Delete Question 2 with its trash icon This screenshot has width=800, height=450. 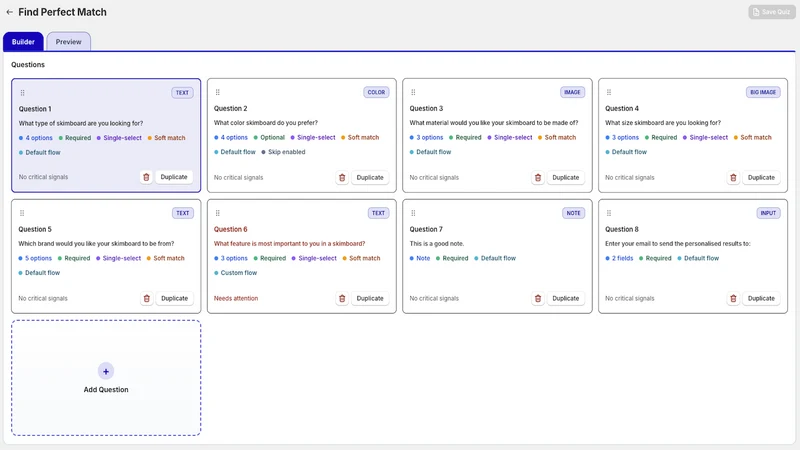342,178
